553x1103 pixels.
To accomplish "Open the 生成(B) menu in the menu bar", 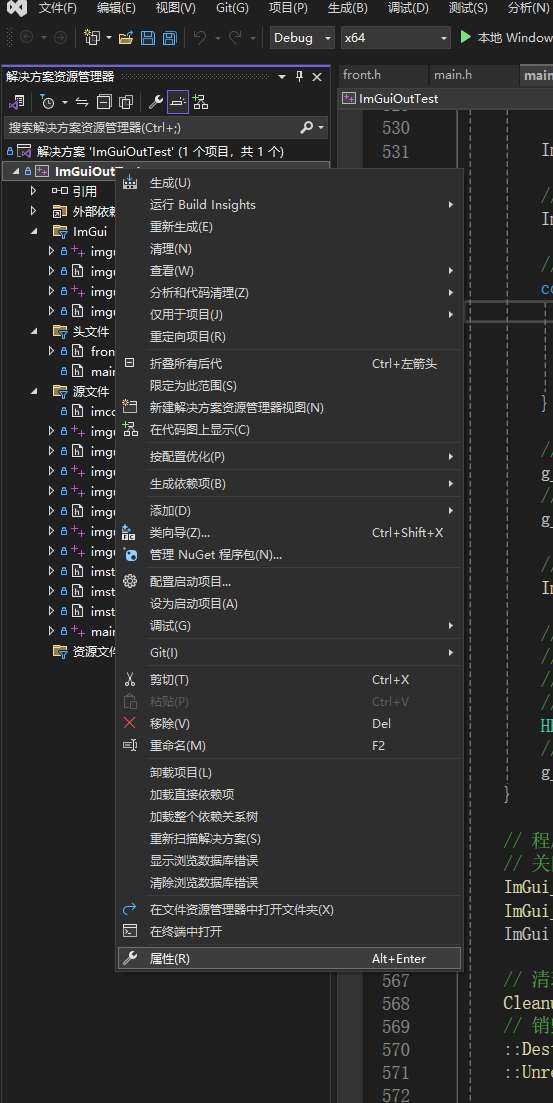I will [348, 8].
